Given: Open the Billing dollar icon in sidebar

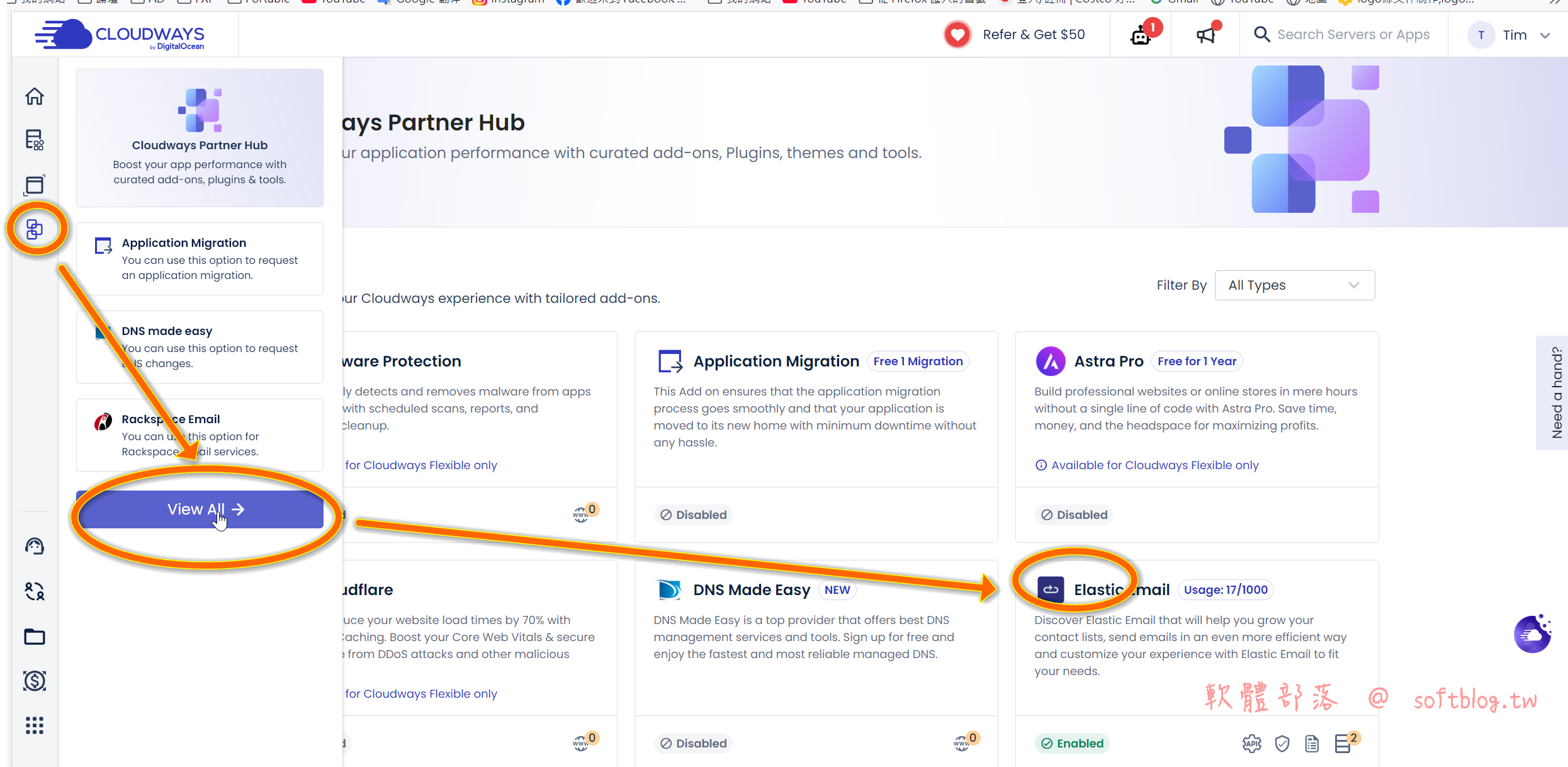Looking at the screenshot, I should coord(35,681).
